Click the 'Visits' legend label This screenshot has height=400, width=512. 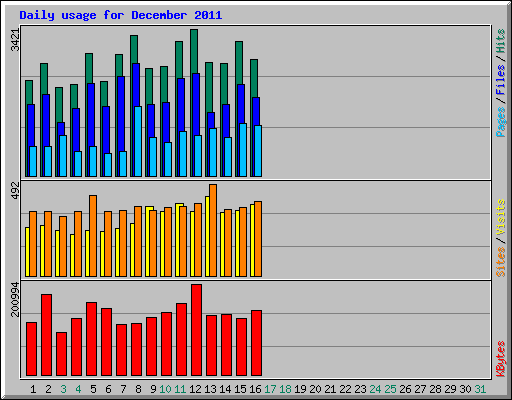pyautogui.click(x=501, y=217)
